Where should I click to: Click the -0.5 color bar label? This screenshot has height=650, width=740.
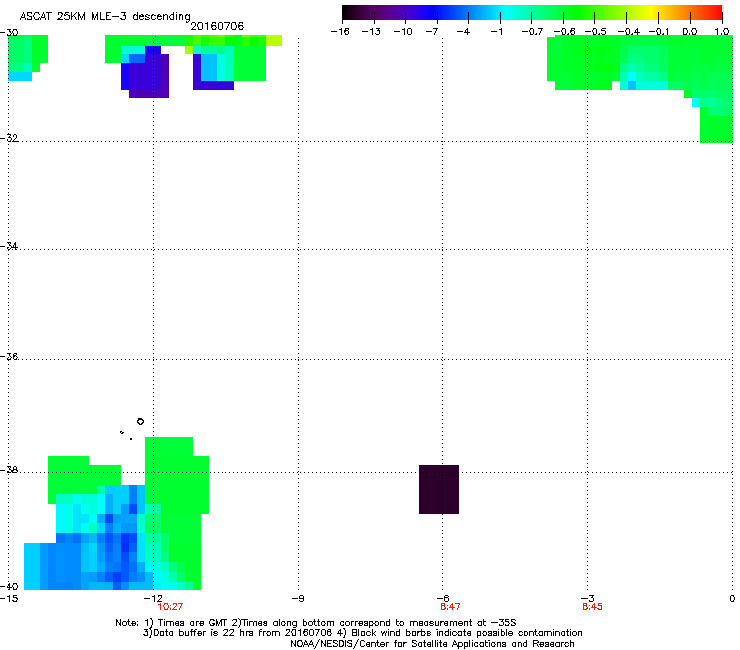click(596, 32)
